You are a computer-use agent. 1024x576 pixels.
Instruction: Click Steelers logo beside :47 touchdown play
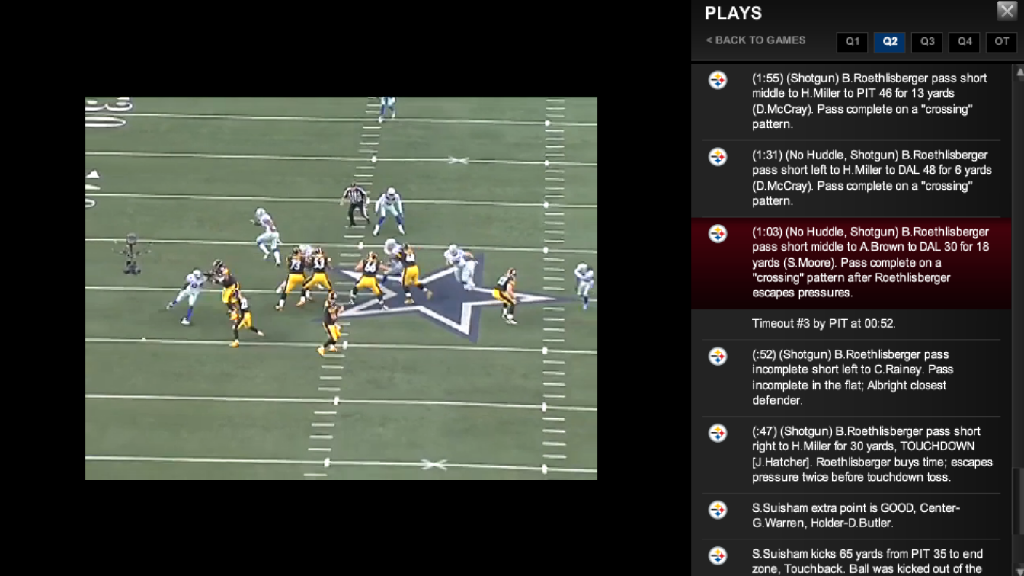coord(718,434)
